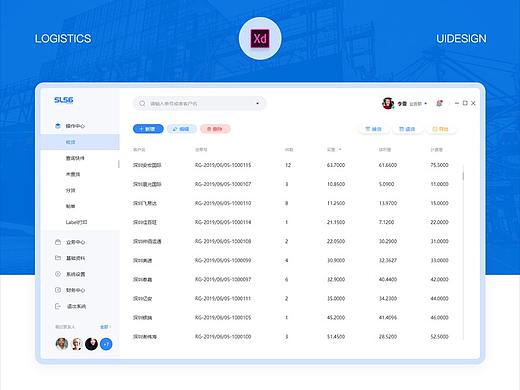Click the cell with value 41.4096
520x390 pixels.
click(x=388, y=317)
